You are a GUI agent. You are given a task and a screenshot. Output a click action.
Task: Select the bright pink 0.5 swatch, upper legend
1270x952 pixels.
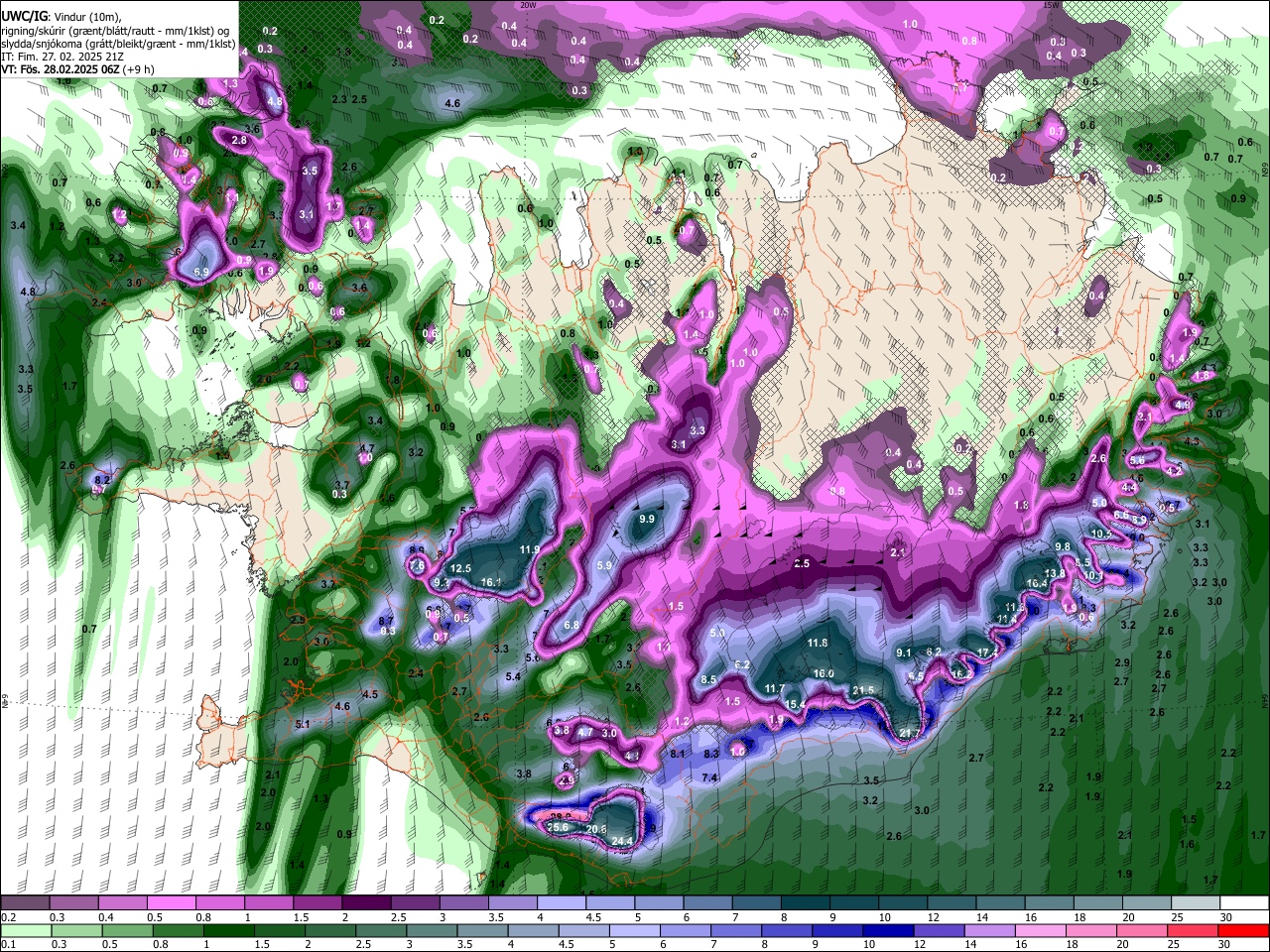(171, 903)
